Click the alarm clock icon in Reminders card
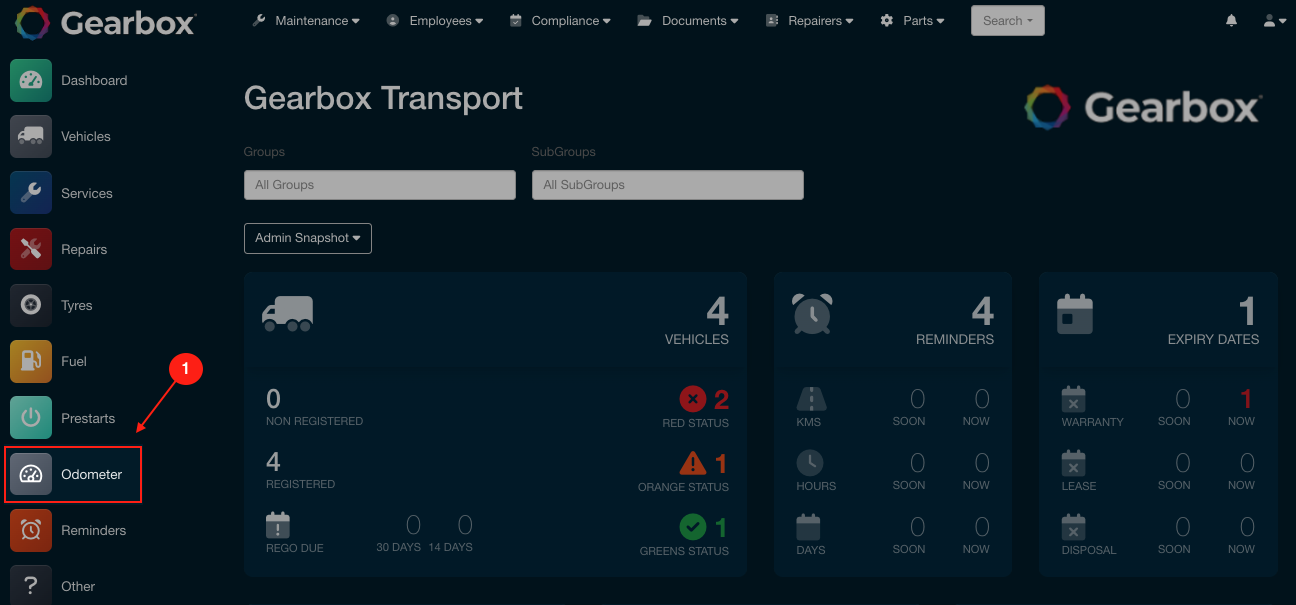This screenshot has width=1296, height=605. (x=812, y=313)
